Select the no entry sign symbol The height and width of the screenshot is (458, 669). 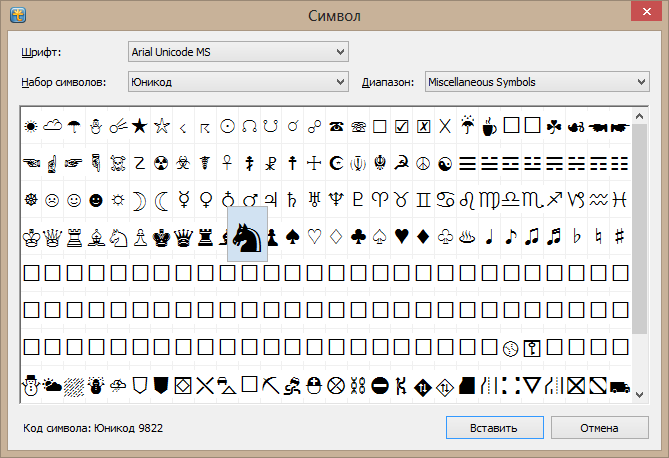pyautogui.click(x=380, y=386)
